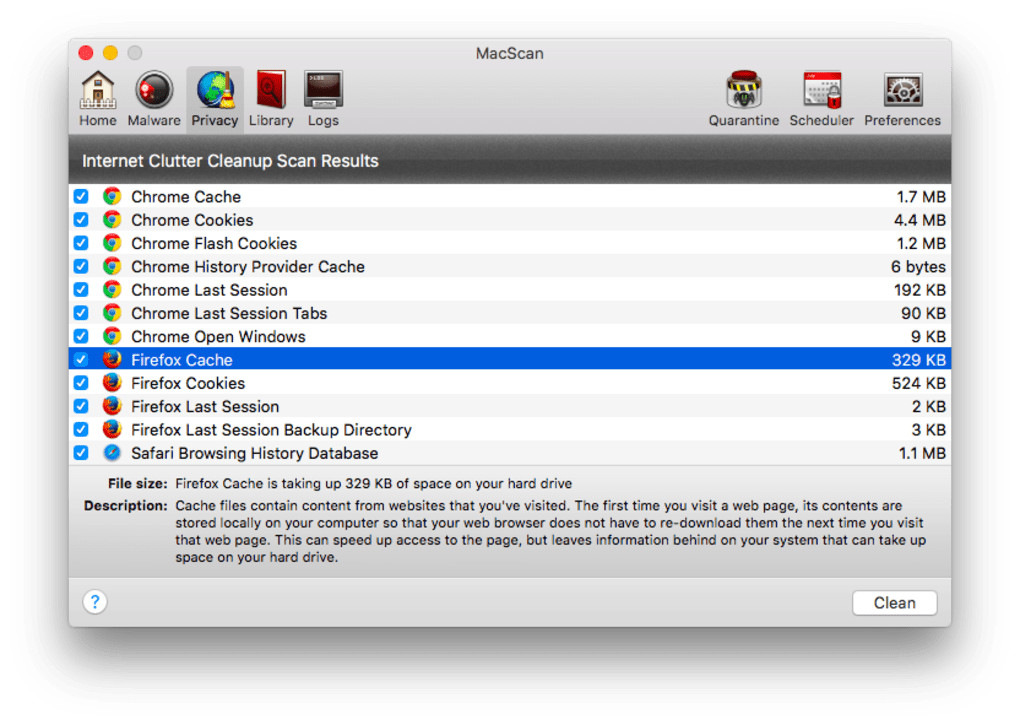The height and width of the screenshot is (725, 1020).
Task: Toggle the Chrome History Provider Cache checkbox
Action: pyautogui.click(x=81, y=267)
